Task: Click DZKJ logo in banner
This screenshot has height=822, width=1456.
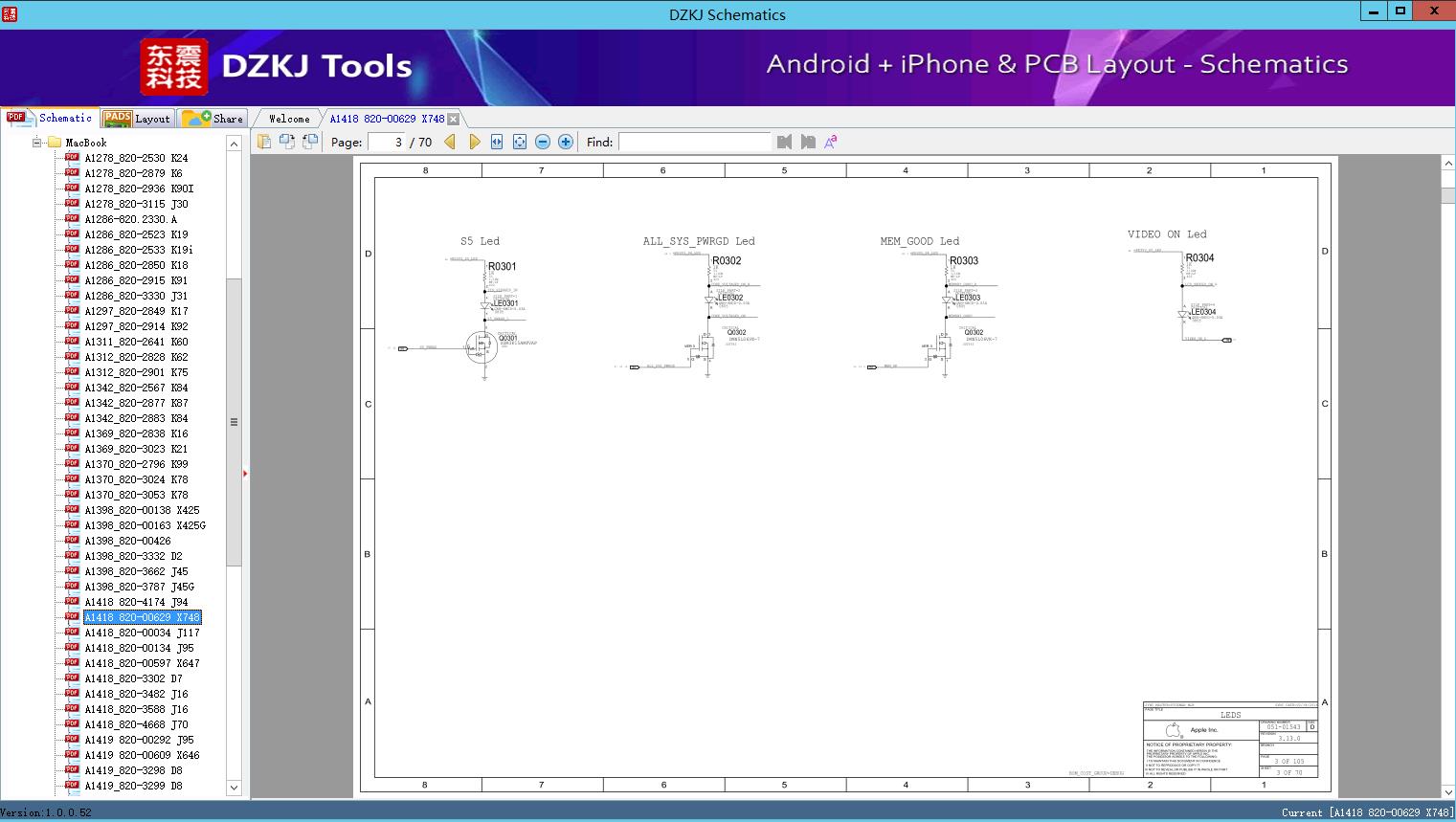Action: pos(174,67)
